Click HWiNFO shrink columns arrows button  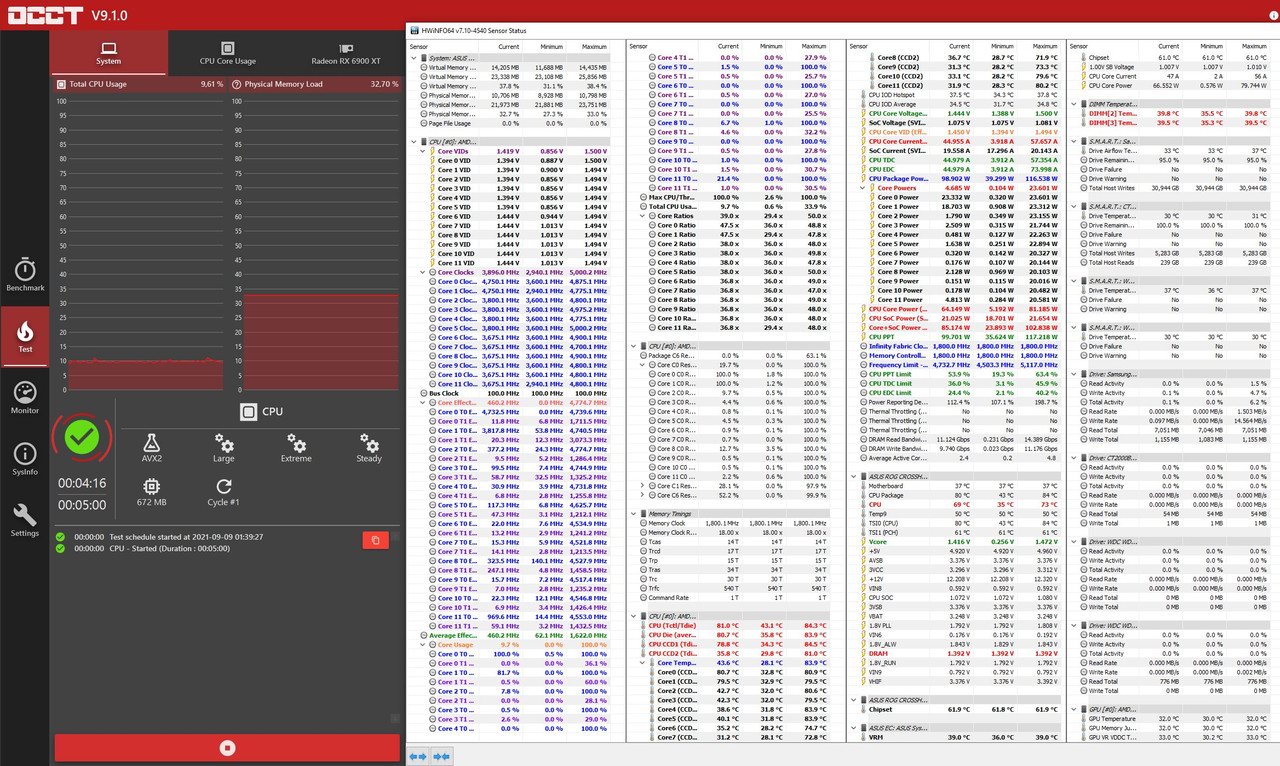point(441,757)
